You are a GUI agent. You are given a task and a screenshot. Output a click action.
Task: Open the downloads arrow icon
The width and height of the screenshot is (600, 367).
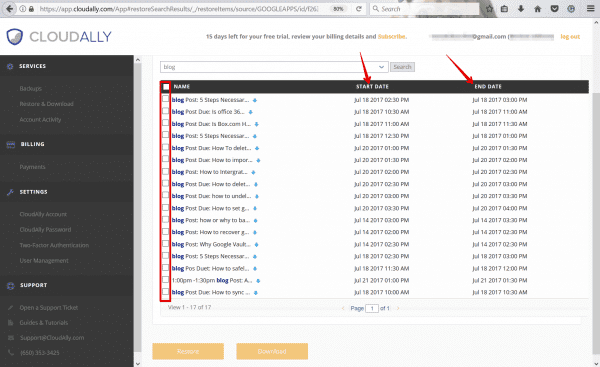[521, 9]
